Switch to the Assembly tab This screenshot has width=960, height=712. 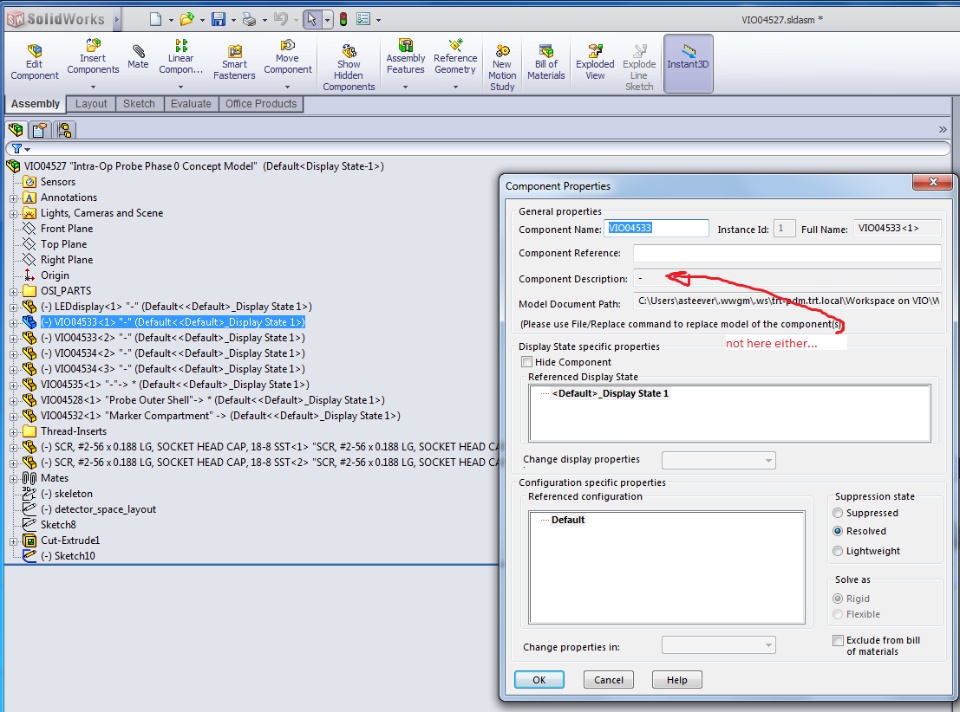[36, 103]
